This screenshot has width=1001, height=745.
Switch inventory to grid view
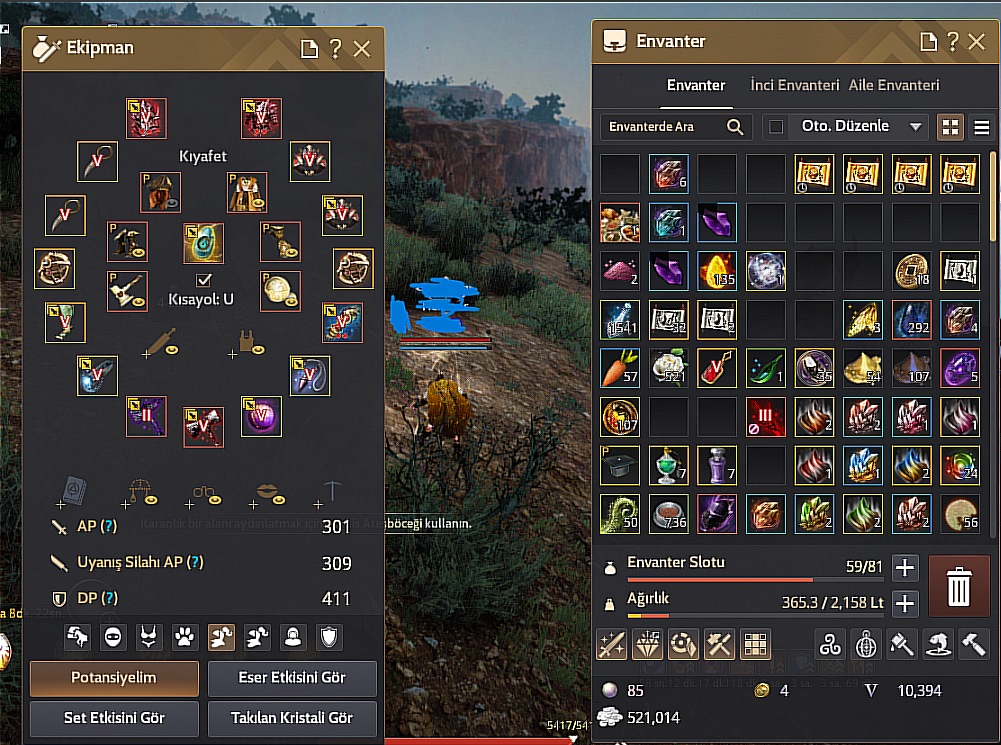(x=950, y=127)
